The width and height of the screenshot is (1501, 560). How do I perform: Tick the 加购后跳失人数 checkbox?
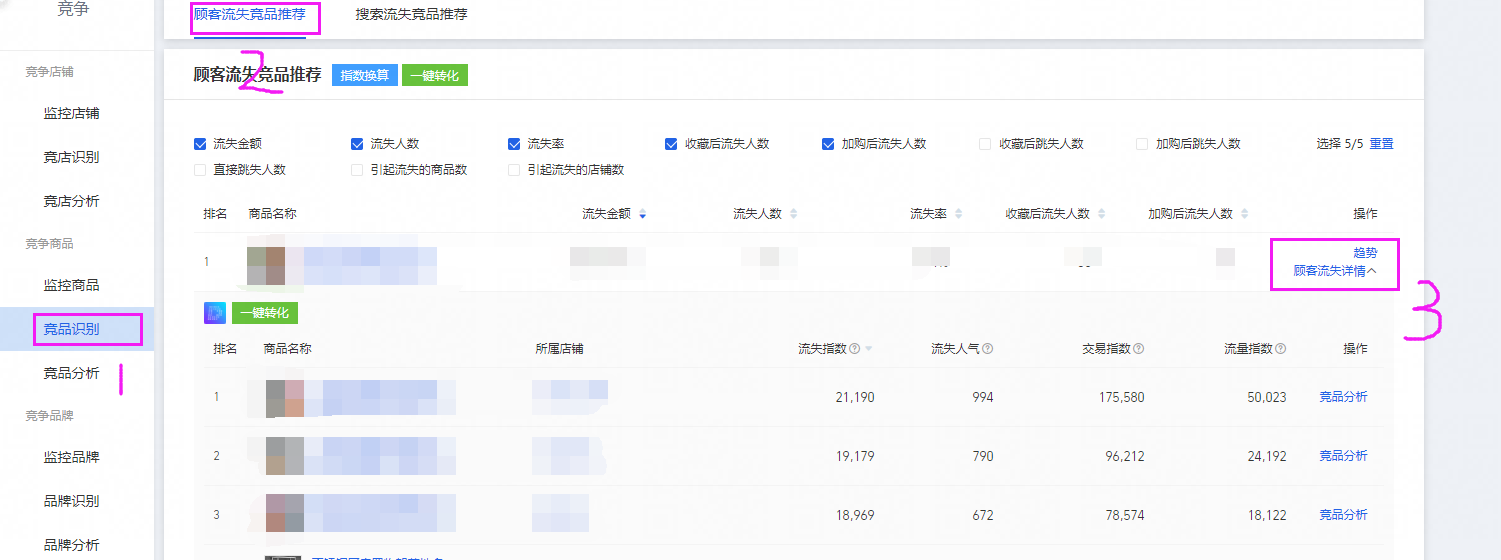(x=1142, y=144)
